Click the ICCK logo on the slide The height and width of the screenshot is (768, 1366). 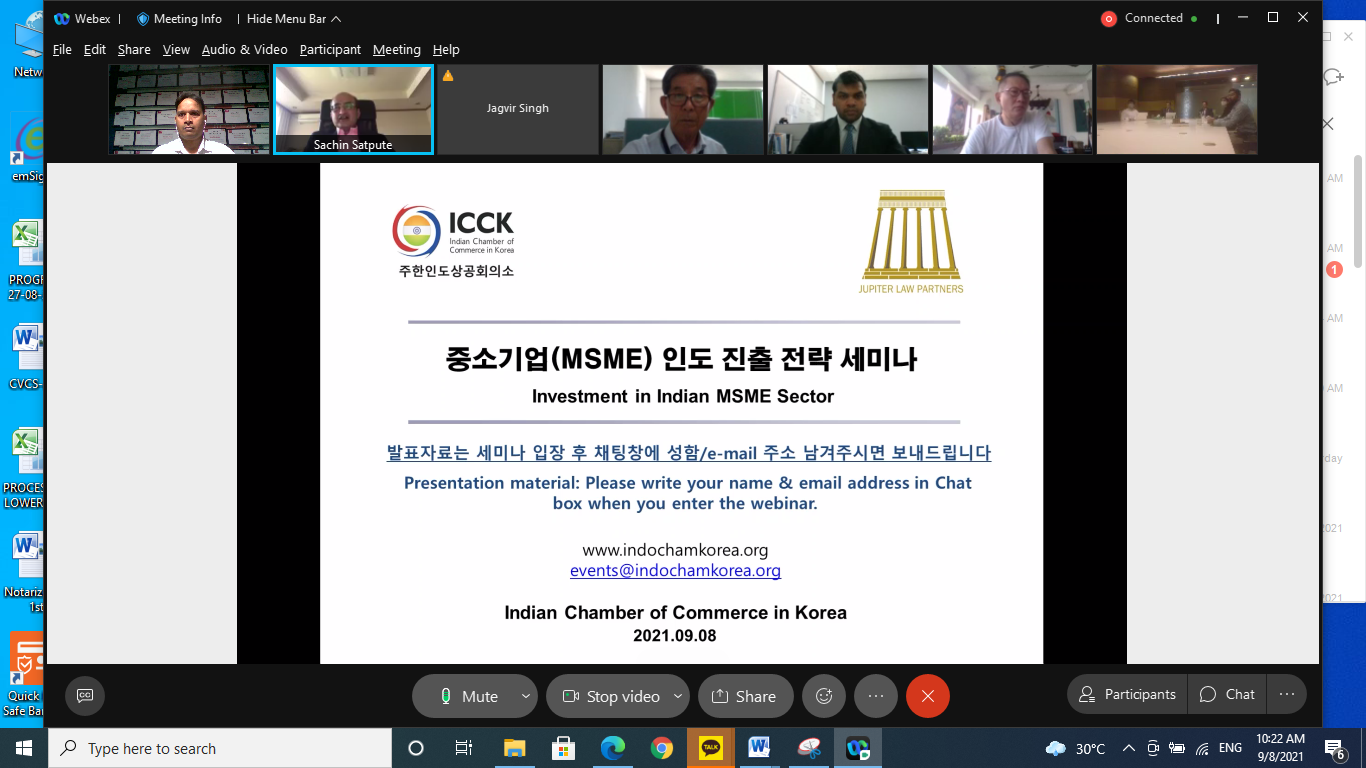[x=453, y=241]
